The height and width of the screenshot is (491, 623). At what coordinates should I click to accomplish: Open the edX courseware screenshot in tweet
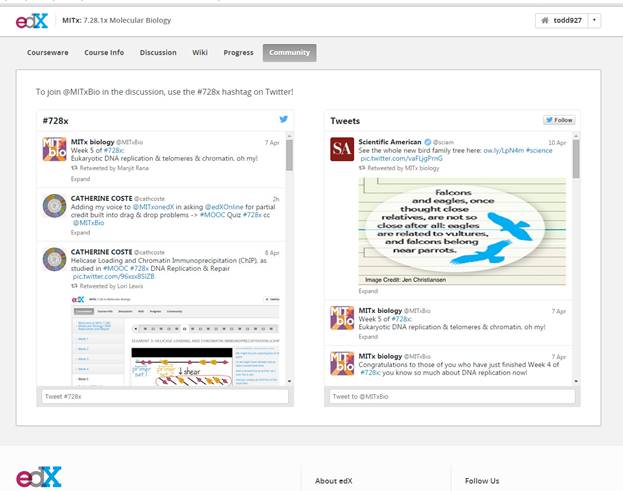click(x=175, y=340)
